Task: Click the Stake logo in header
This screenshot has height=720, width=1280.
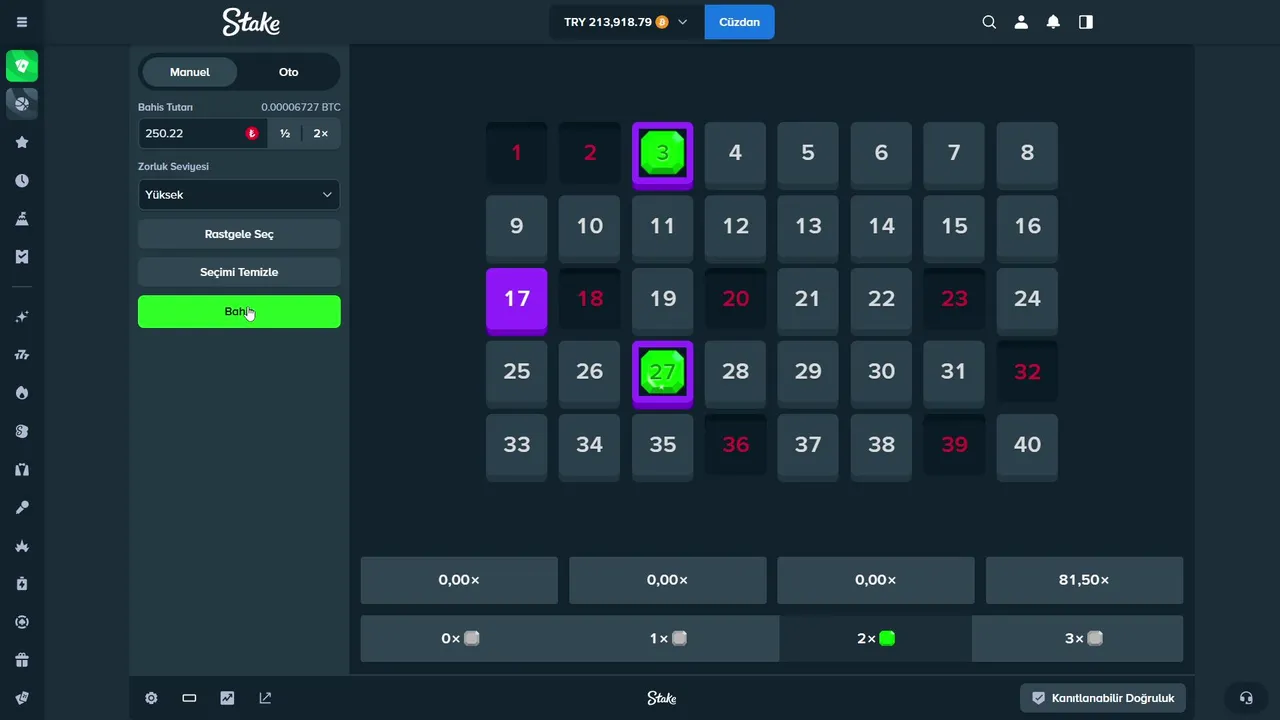Action: [251, 22]
